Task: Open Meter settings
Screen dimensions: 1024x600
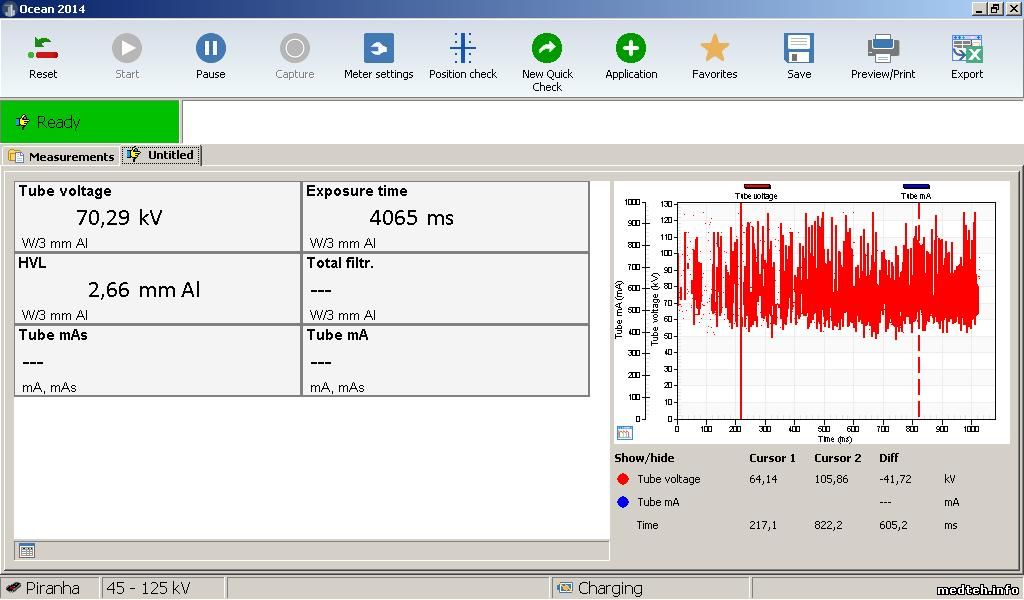Action: (378, 49)
